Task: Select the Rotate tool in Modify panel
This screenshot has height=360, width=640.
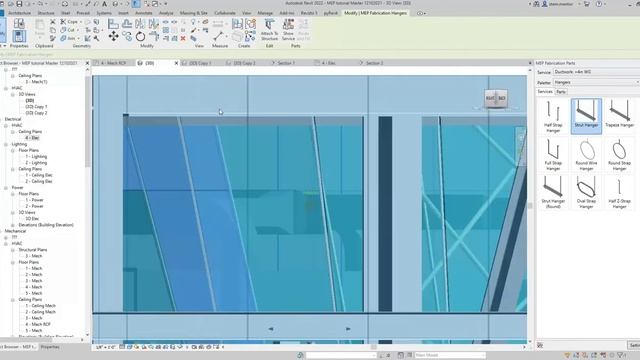Action: (140, 36)
